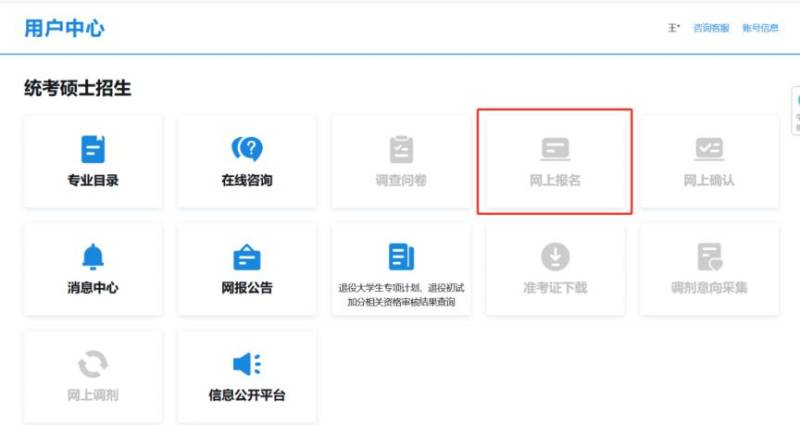
Task: Click the floating widget on right edge
Action: tap(795, 110)
